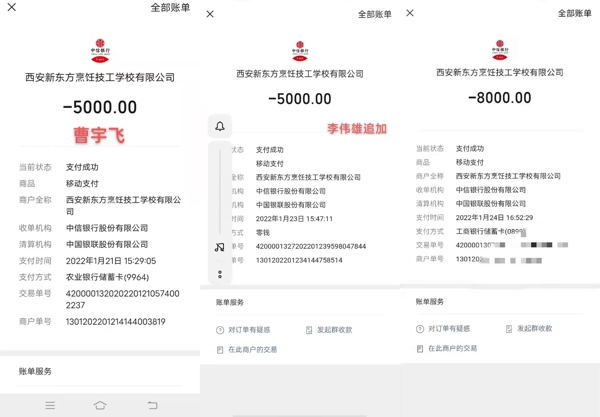Tap the Android back button
Viewport: 600px width, 417px height.
pyautogui.click(x=152, y=405)
